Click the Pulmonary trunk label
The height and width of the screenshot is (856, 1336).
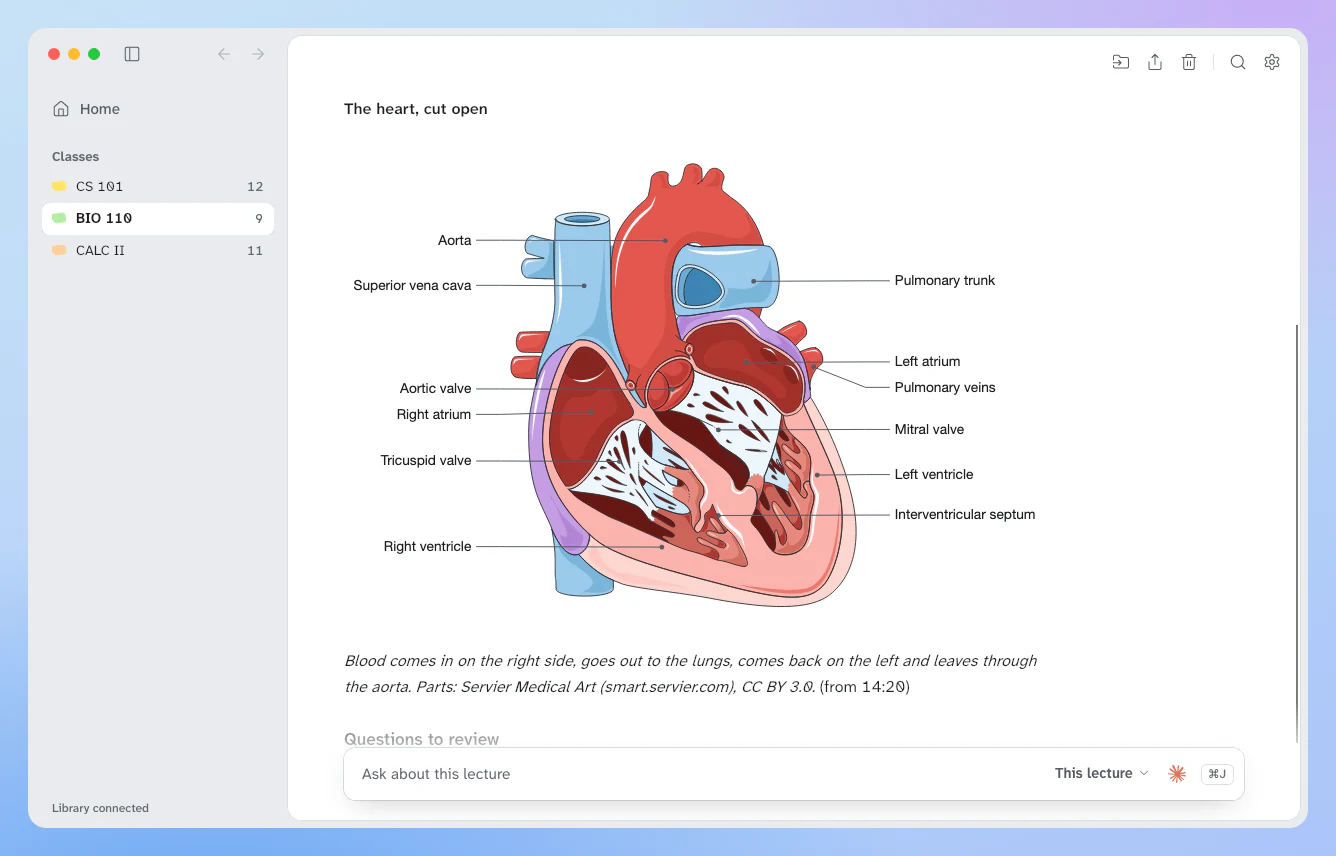click(x=945, y=280)
